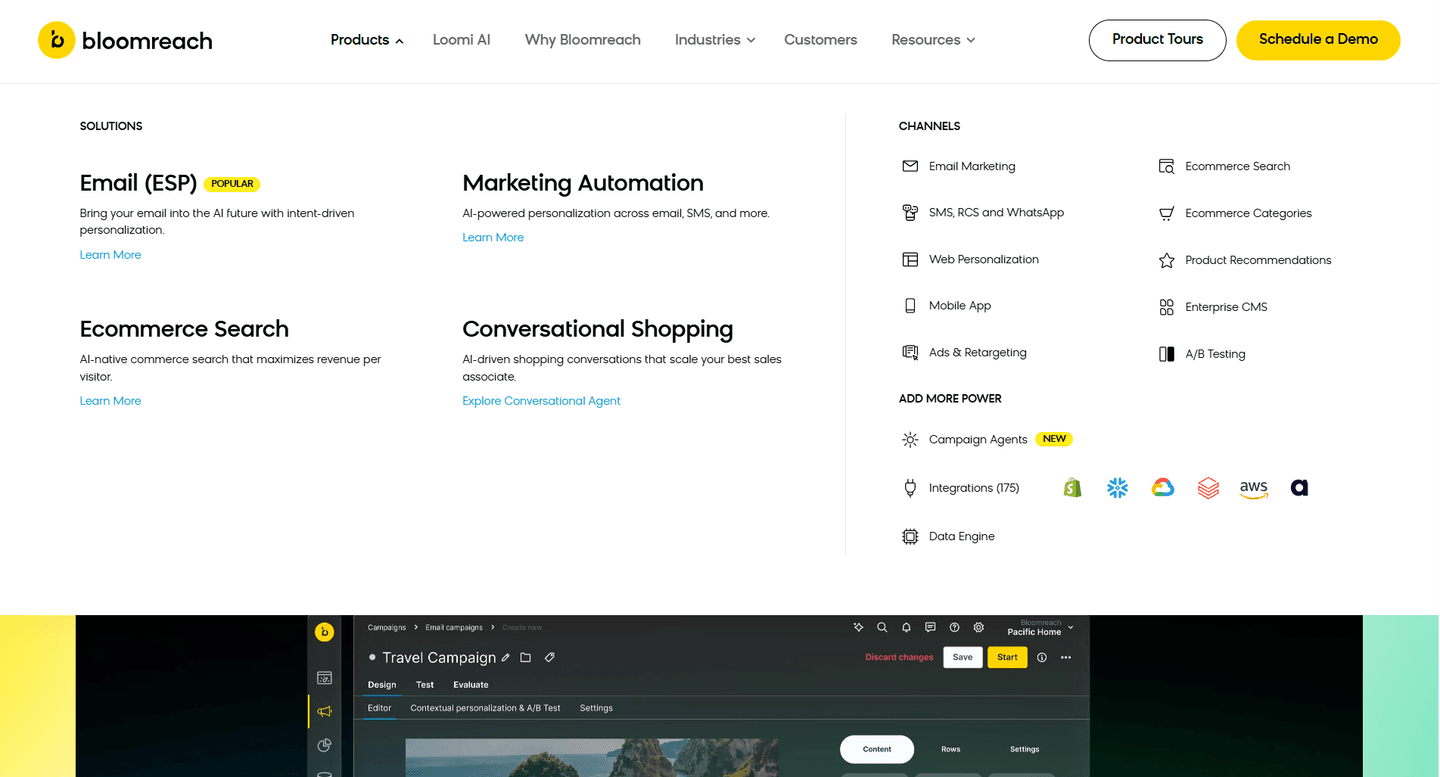1440x777 pixels.
Task: Click the tag icon beside Travel Campaign
Action: pyautogui.click(x=550, y=657)
